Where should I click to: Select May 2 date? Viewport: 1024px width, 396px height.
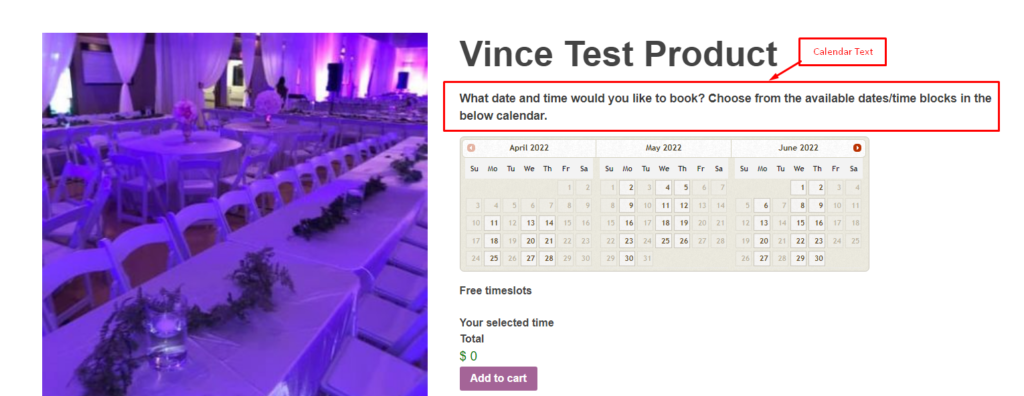click(x=628, y=188)
